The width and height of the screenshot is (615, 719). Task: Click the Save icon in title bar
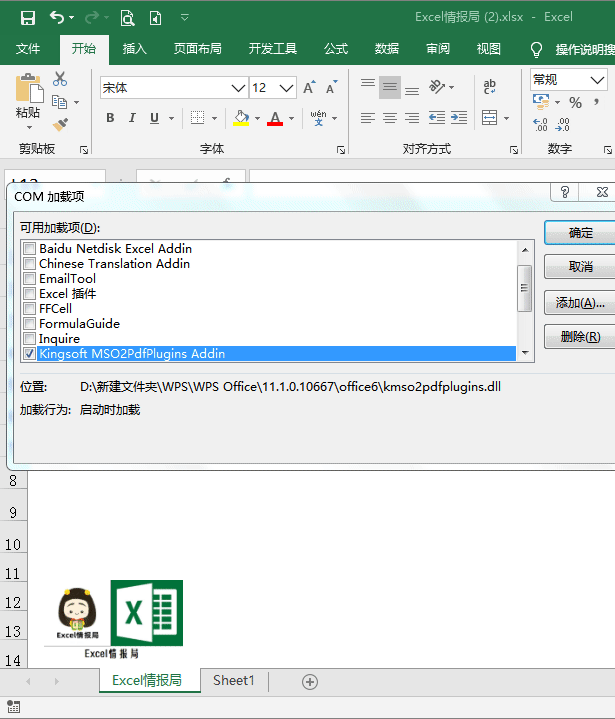click(x=27, y=17)
